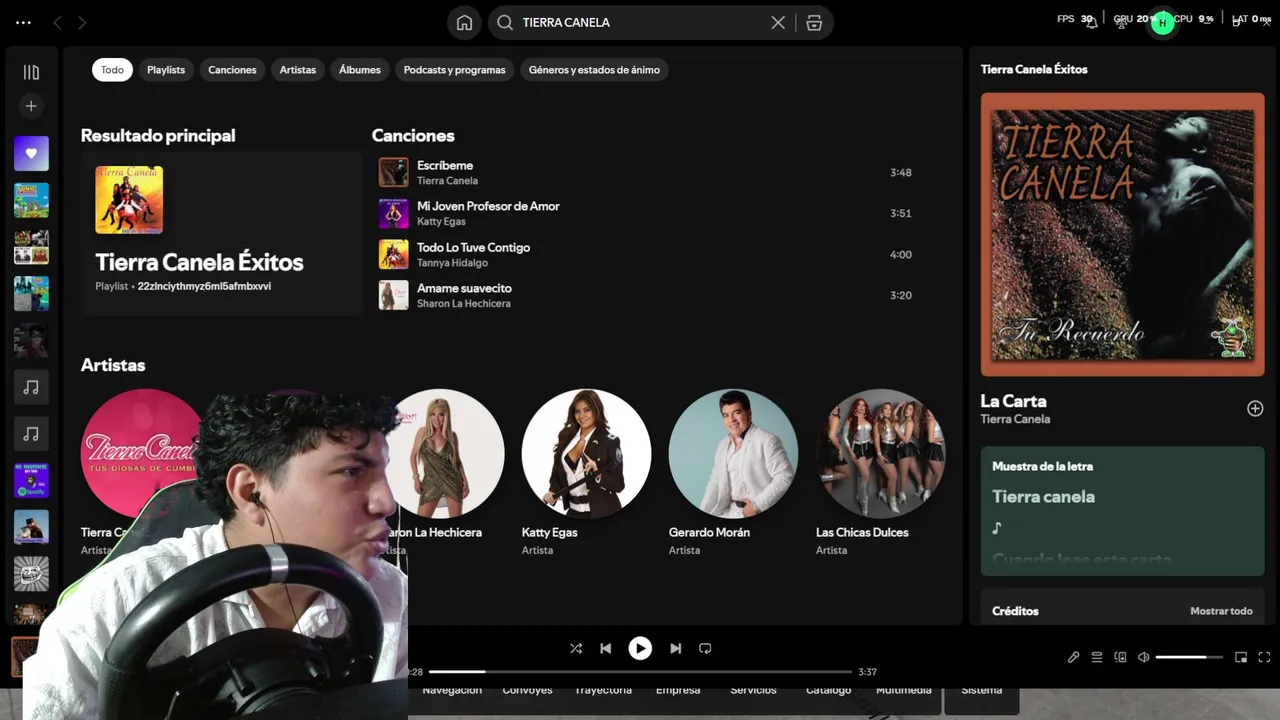Open the Browse icon beside search
The width and height of the screenshot is (1280, 720).
814,23
